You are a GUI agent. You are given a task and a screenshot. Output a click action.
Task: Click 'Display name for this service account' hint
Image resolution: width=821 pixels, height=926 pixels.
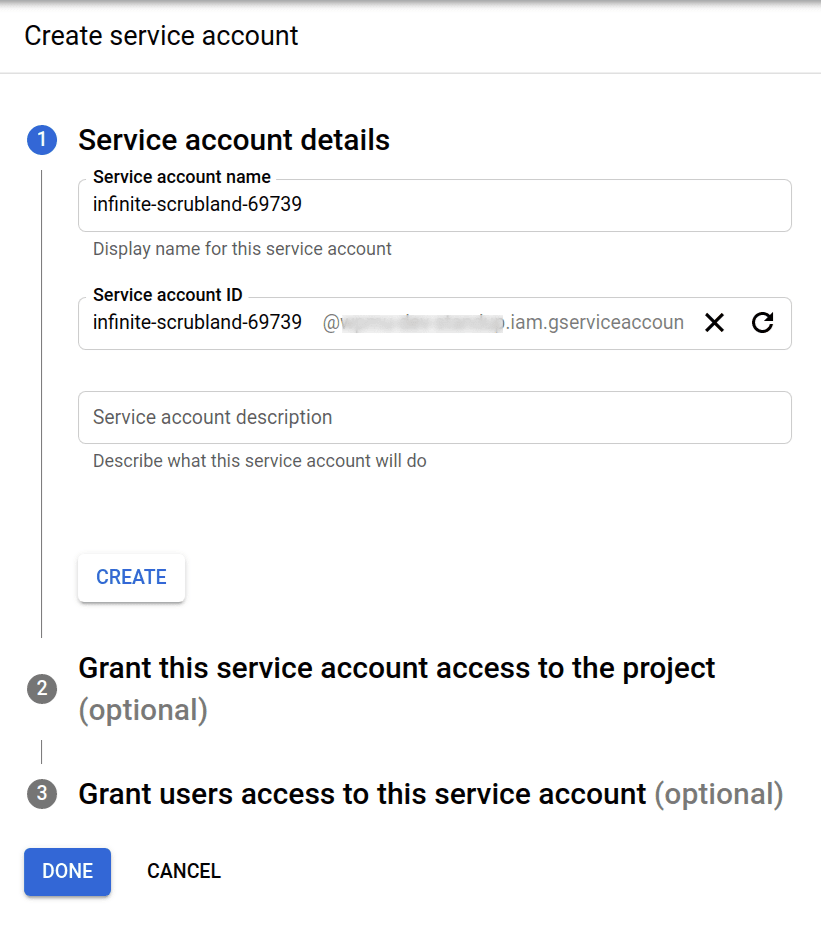242,249
